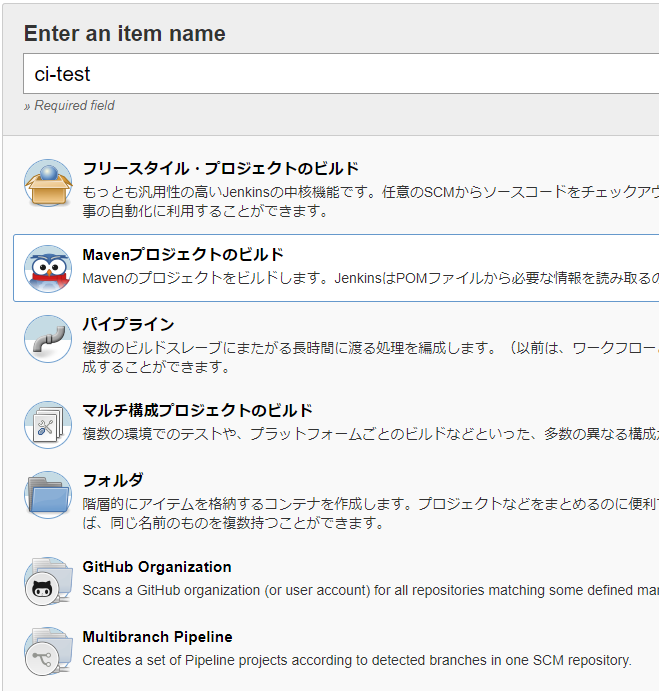
Task: Choose フリースタイル・プロジェクトのビルド title
Action: [221, 168]
